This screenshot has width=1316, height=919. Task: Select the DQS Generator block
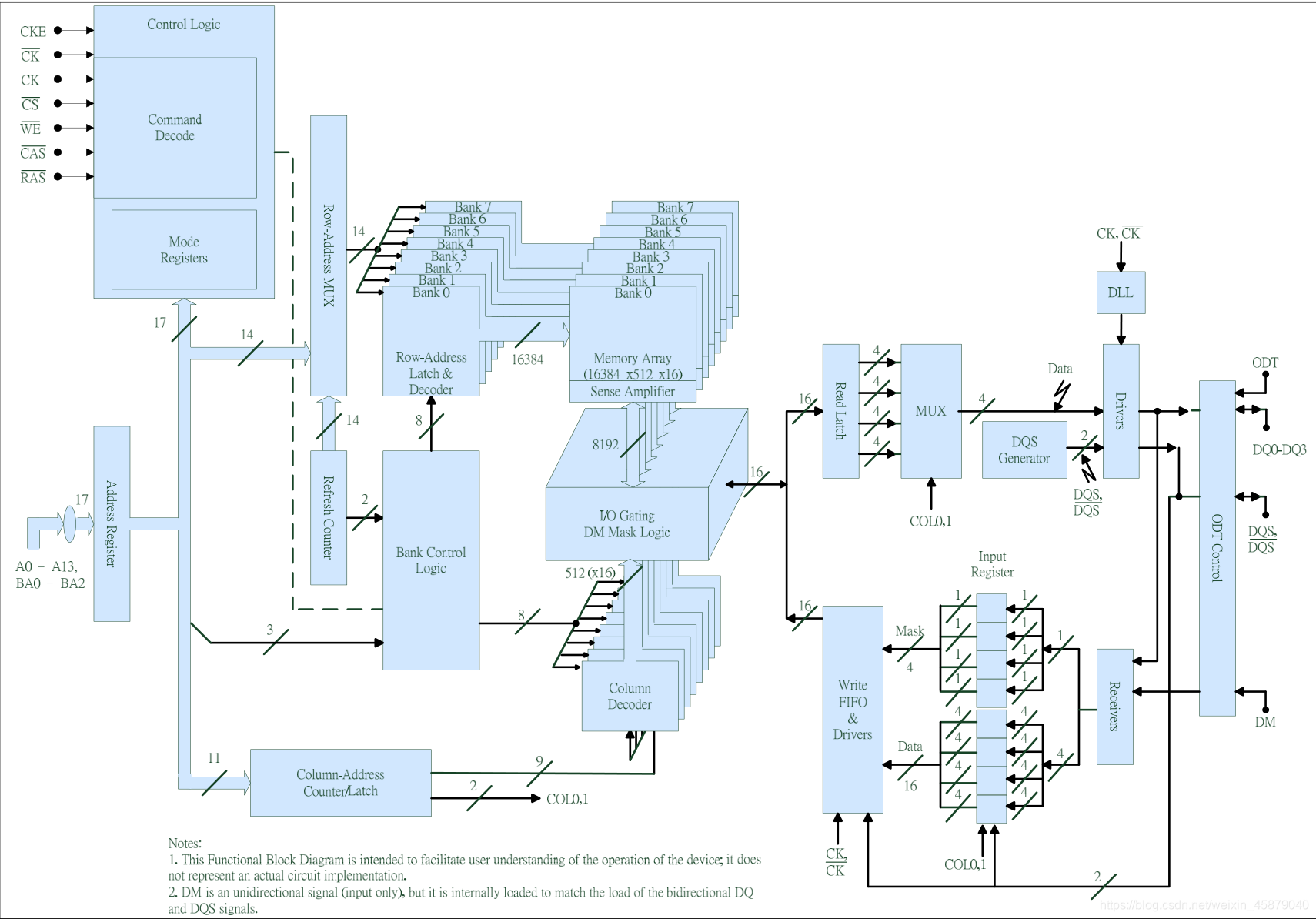[x=1024, y=450]
